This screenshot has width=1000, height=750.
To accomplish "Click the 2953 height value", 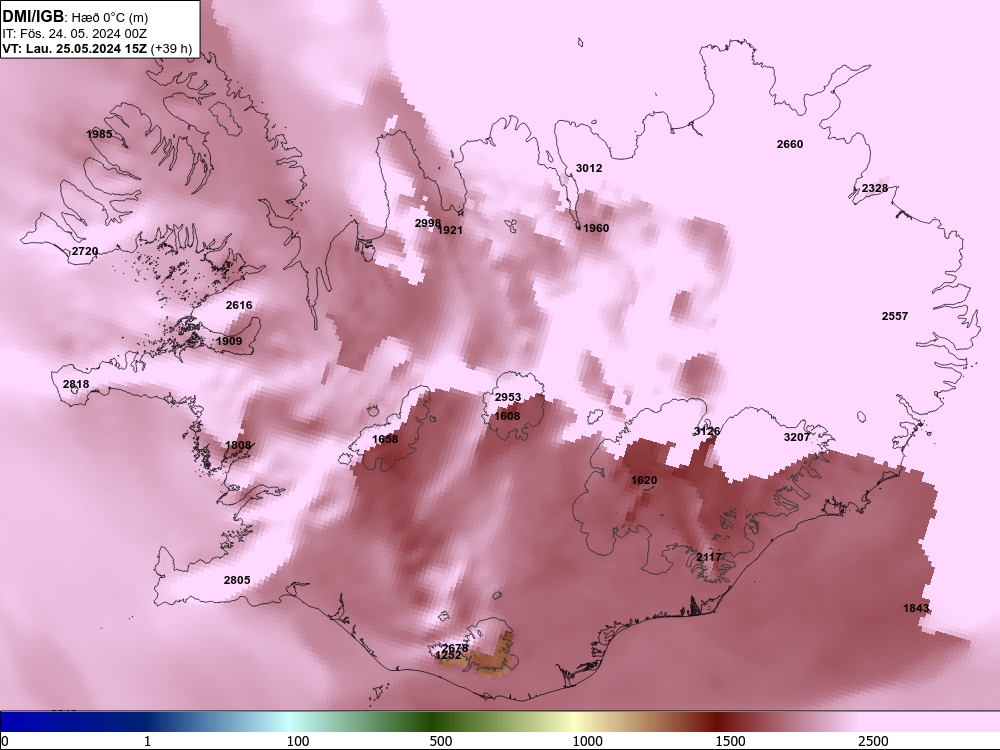I will coord(508,397).
